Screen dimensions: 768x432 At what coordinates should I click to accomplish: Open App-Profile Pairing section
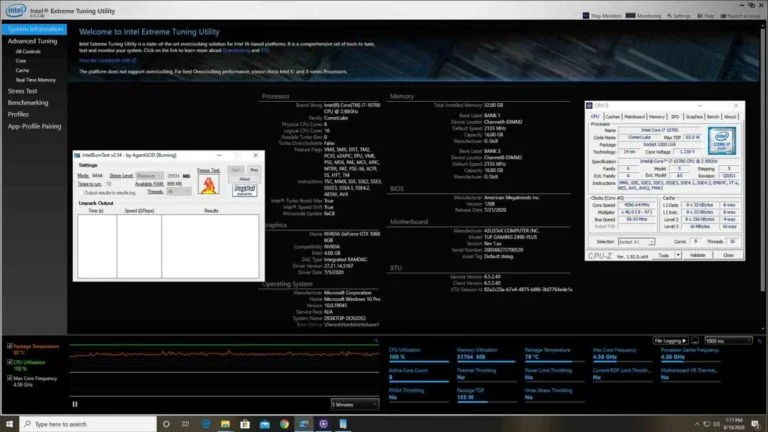[x=34, y=126]
